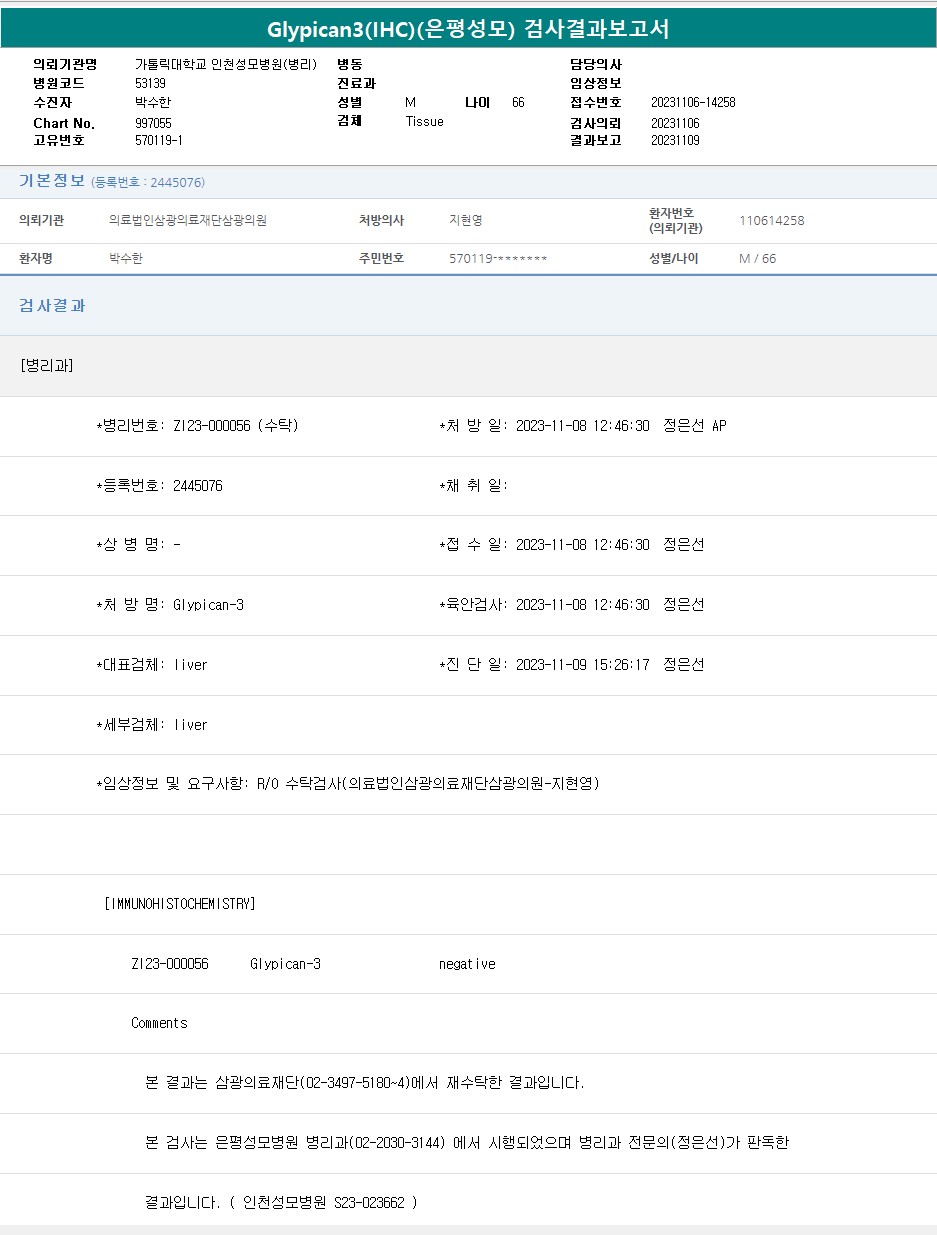The height and width of the screenshot is (1235, 937).
Task: Click the [IMMUNOHISTOCHEMISTRY] heading
Action: pos(180,904)
